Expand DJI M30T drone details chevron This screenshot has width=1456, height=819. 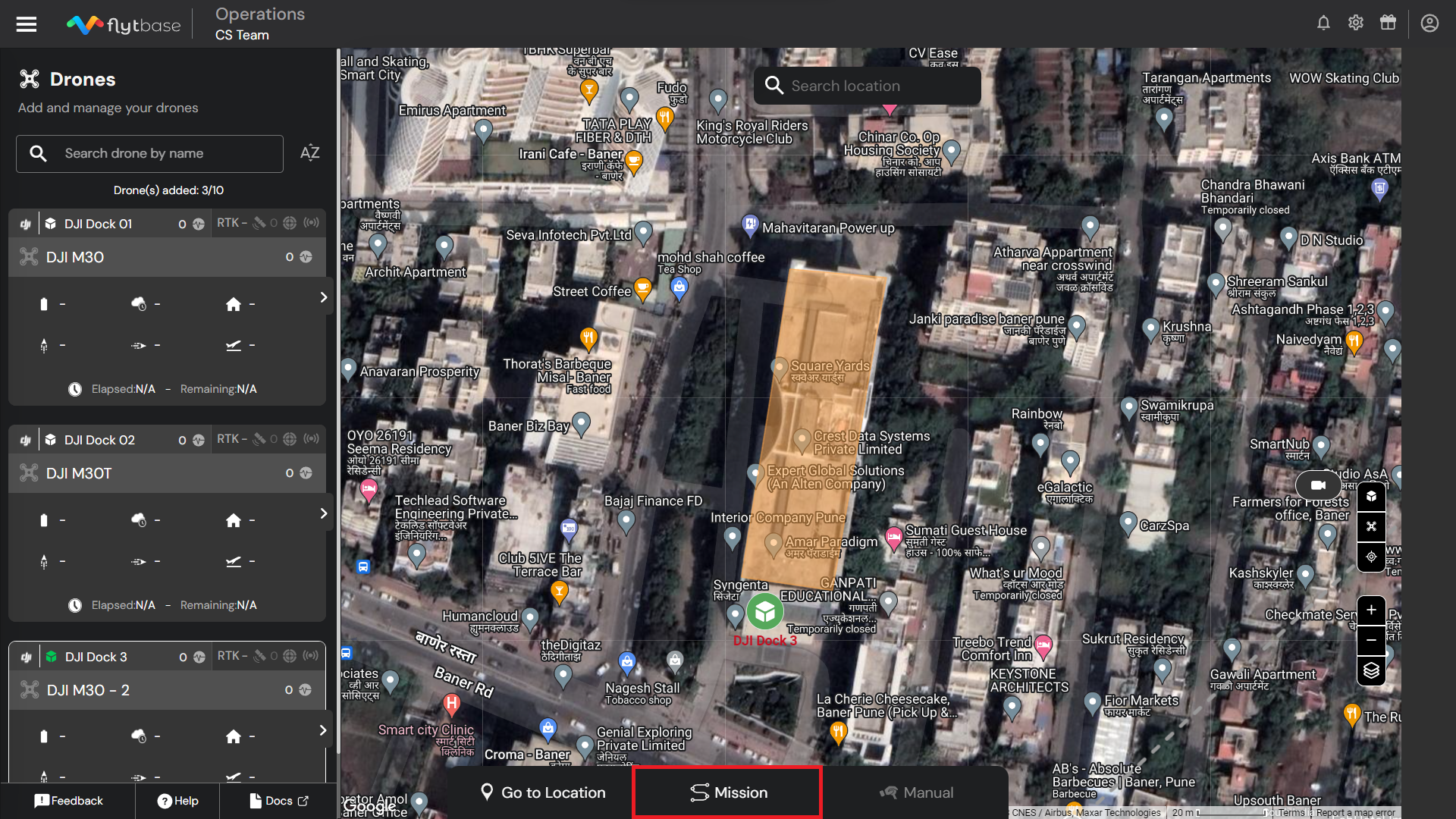[324, 513]
